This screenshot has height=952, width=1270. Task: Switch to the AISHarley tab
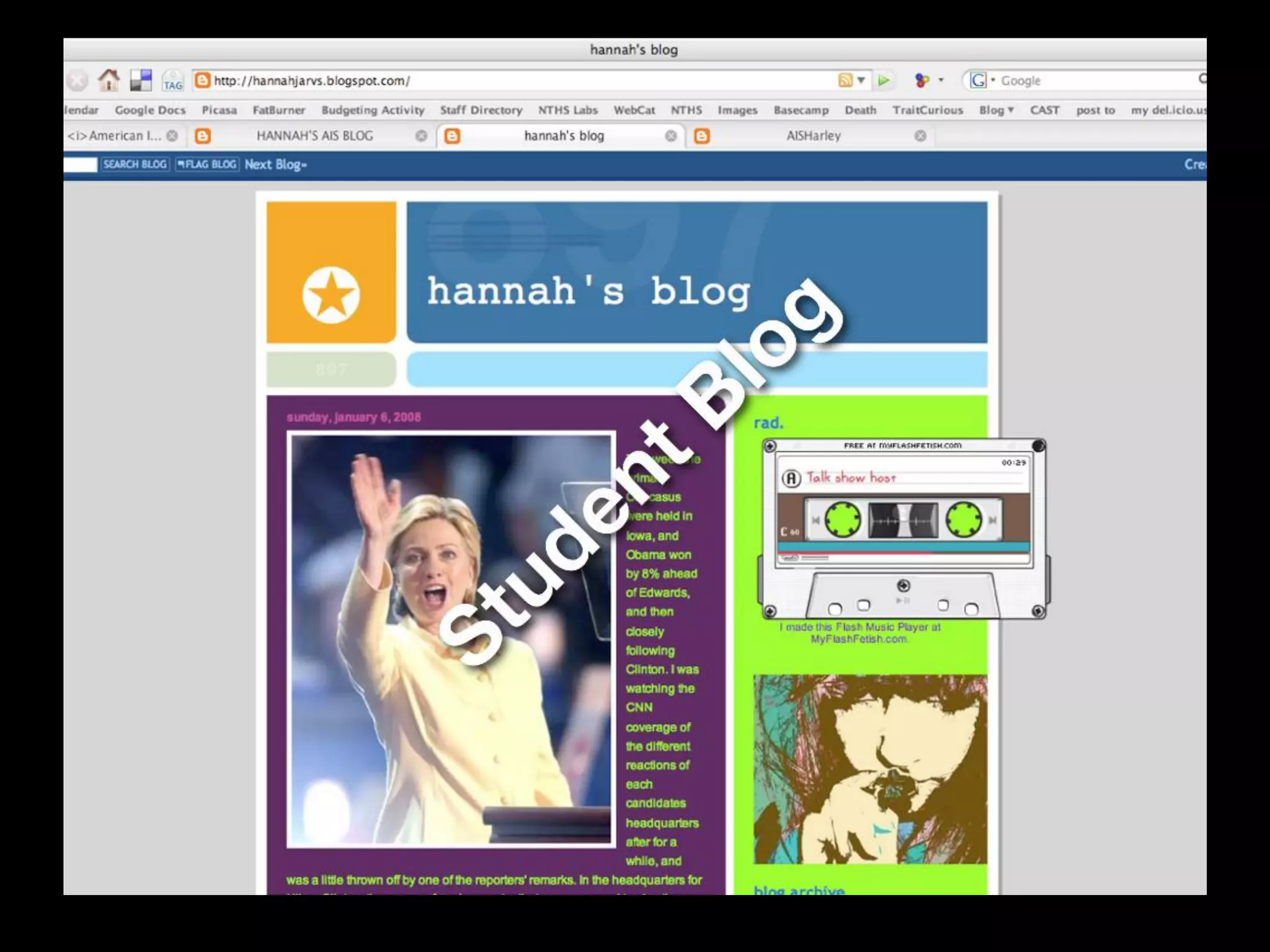click(x=812, y=136)
